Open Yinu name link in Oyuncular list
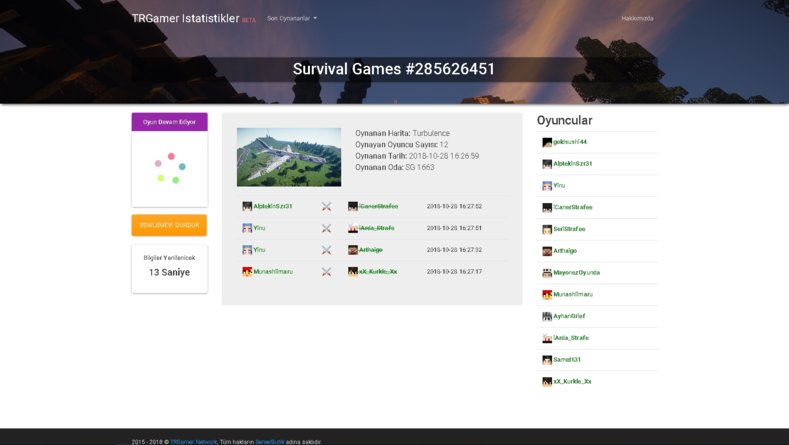Viewport: 789px width, 445px height. [559, 185]
